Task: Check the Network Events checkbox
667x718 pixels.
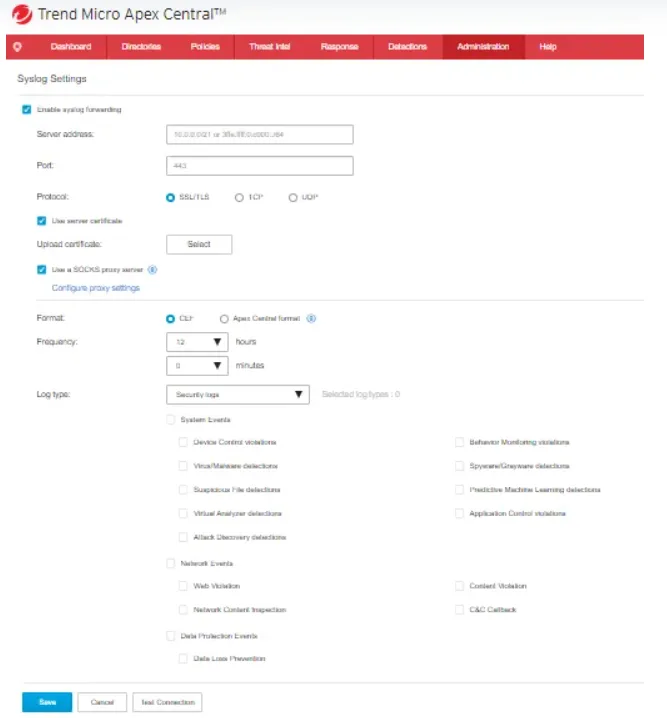Action: pos(171,563)
